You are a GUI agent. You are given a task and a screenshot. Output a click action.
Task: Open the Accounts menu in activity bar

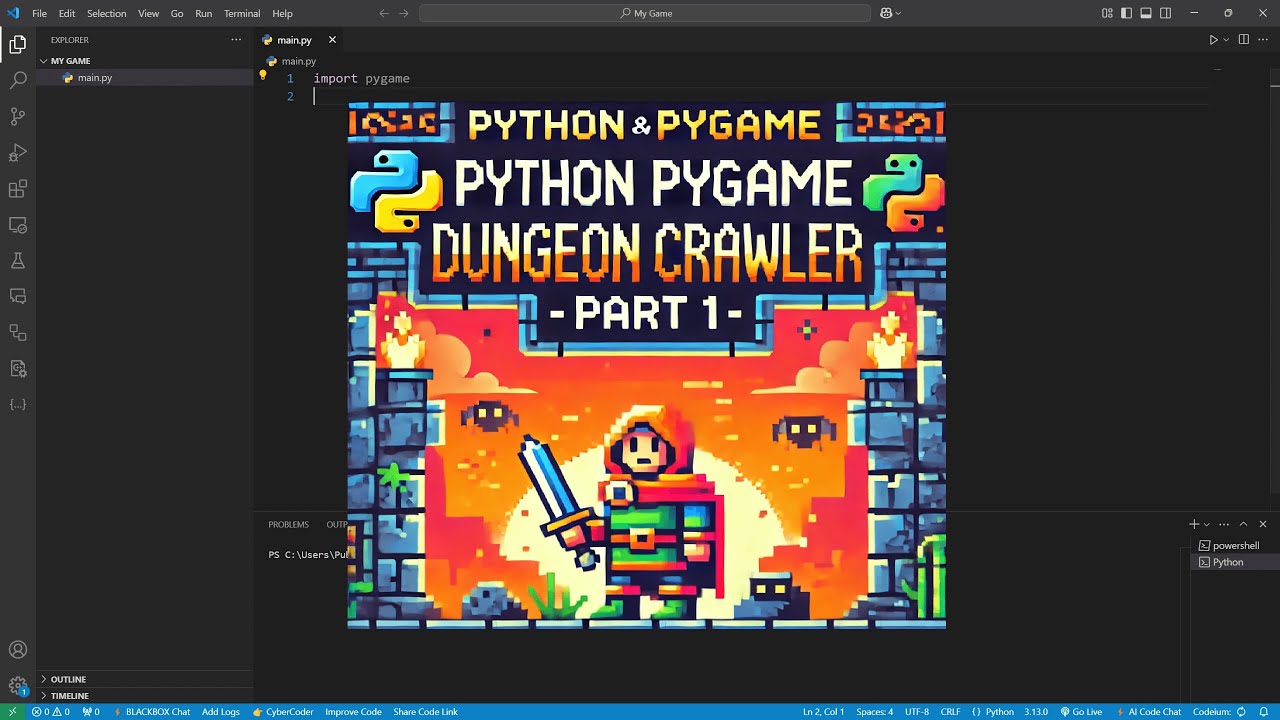(x=18, y=650)
